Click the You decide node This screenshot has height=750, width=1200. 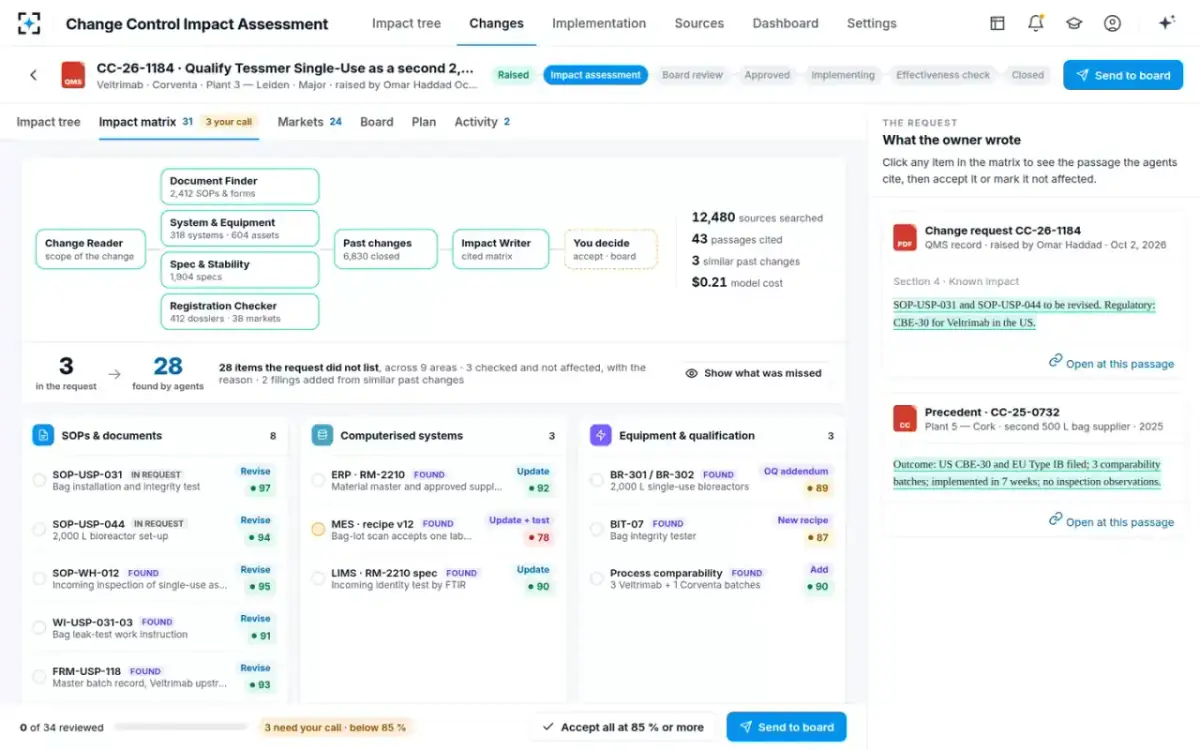[x=611, y=249]
